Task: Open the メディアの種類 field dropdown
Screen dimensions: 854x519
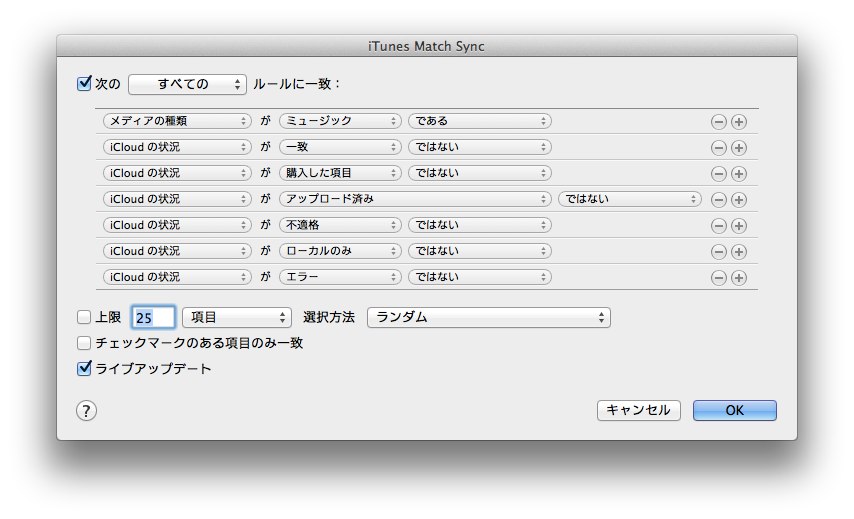Action: tap(177, 121)
